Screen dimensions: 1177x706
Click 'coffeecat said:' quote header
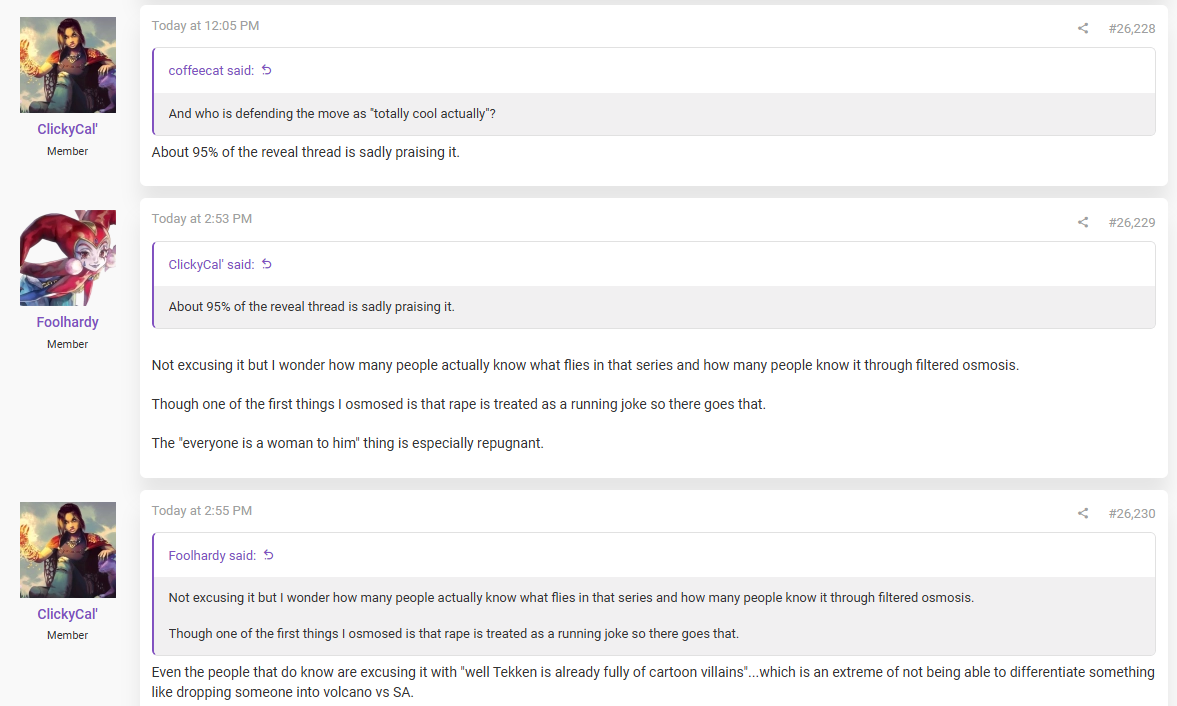(211, 71)
